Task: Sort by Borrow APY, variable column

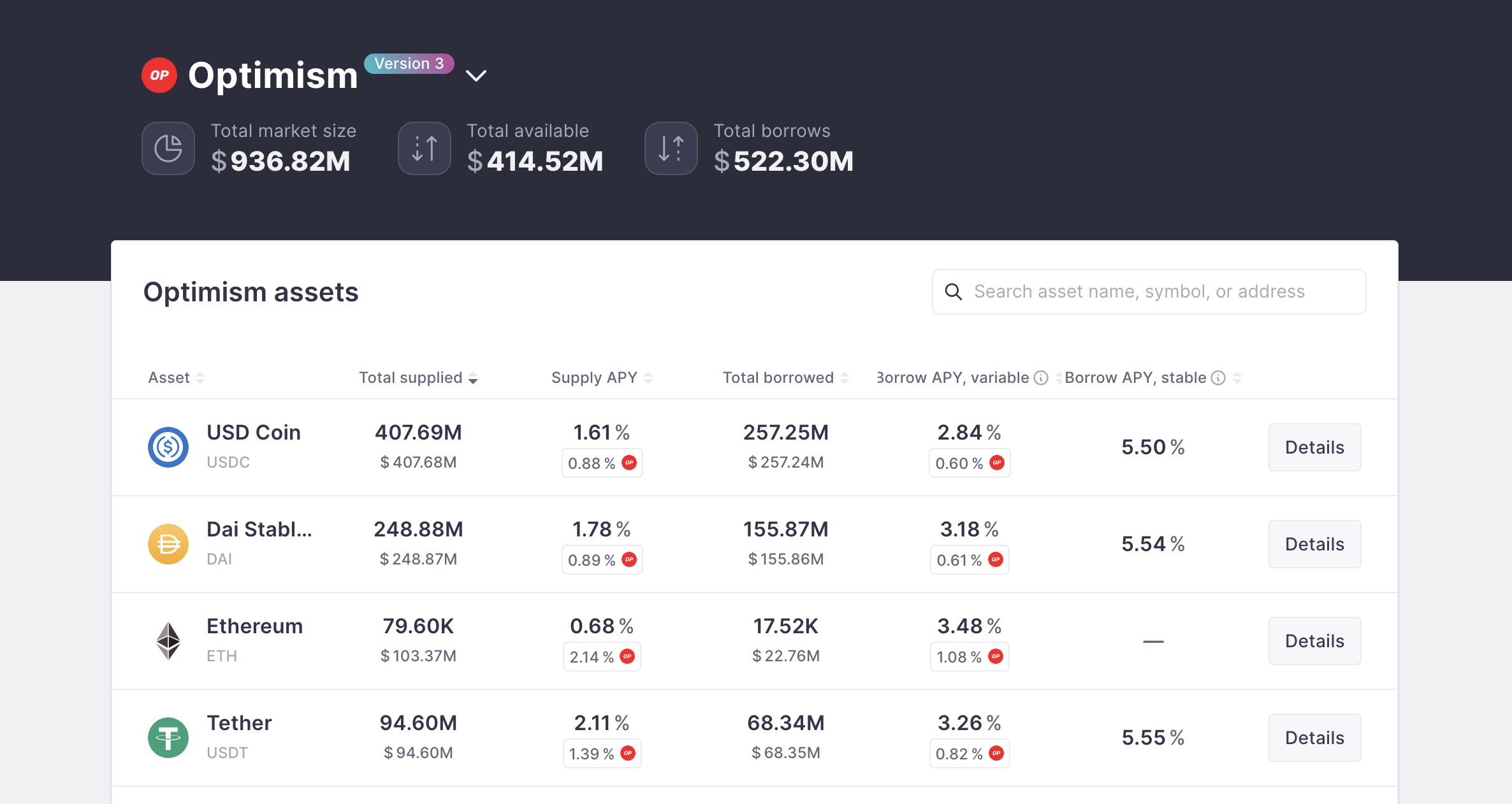Action: pyautogui.click(x=969, y=378)
